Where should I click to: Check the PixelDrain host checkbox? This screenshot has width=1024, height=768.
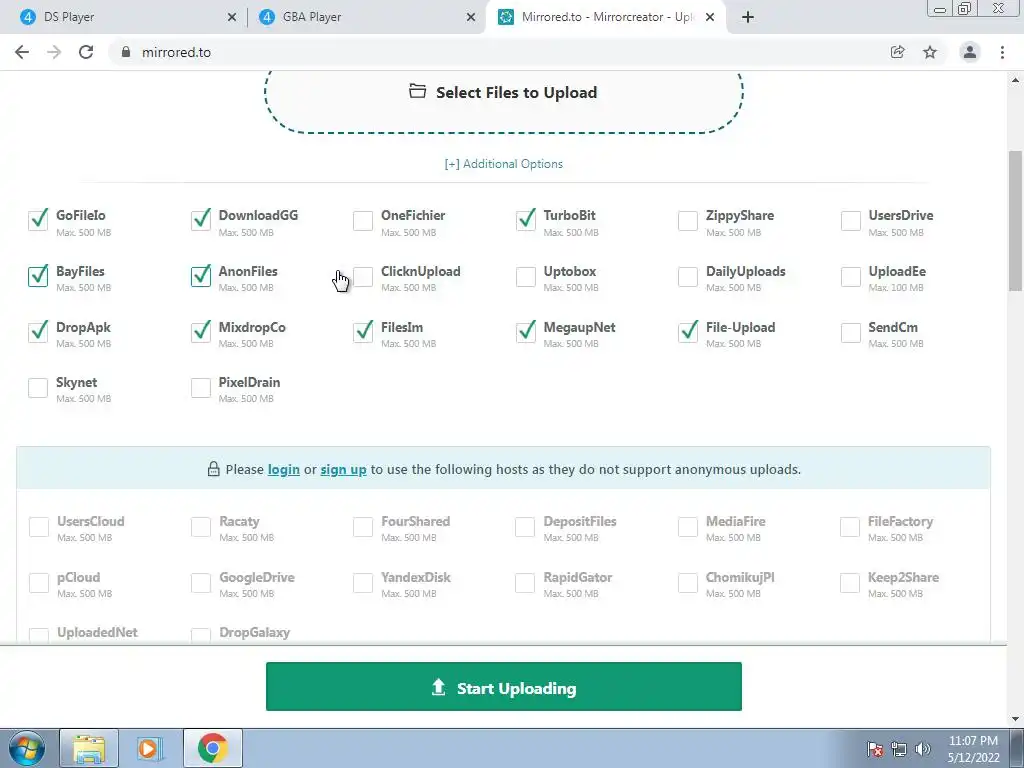(x=200, y=387)
